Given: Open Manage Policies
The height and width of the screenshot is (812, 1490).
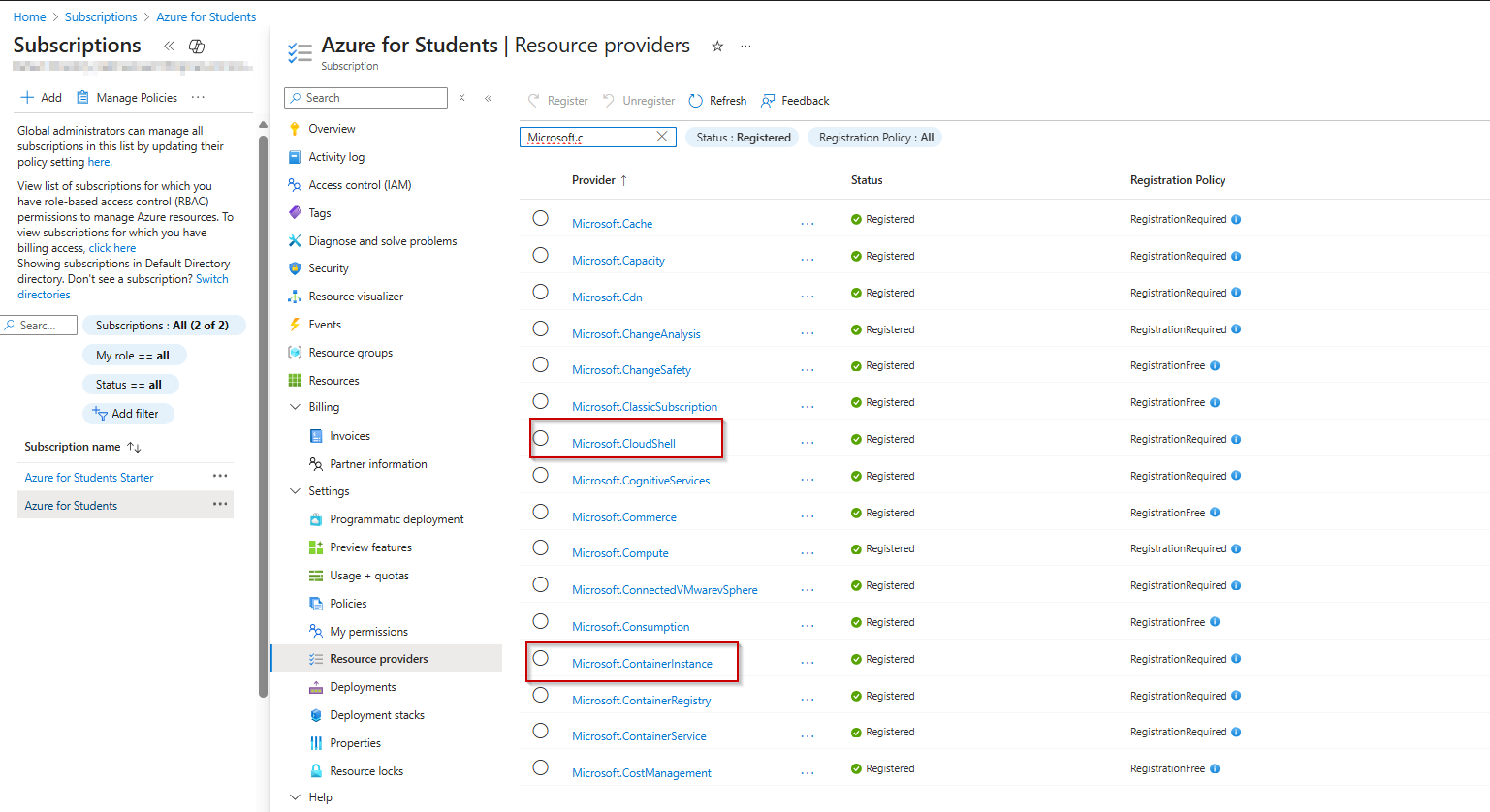Looking at the screenshot, I should (x=127, y=98).
